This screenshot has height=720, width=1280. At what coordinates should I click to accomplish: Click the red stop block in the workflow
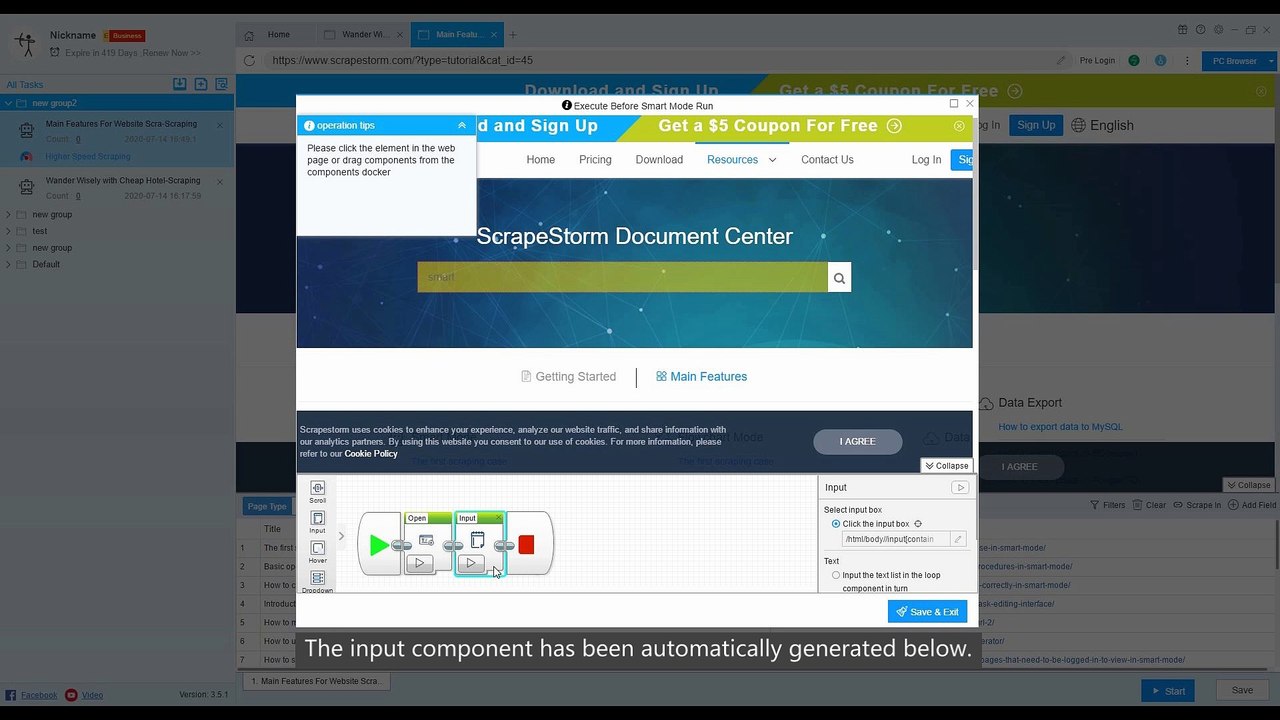pos(526,544)
